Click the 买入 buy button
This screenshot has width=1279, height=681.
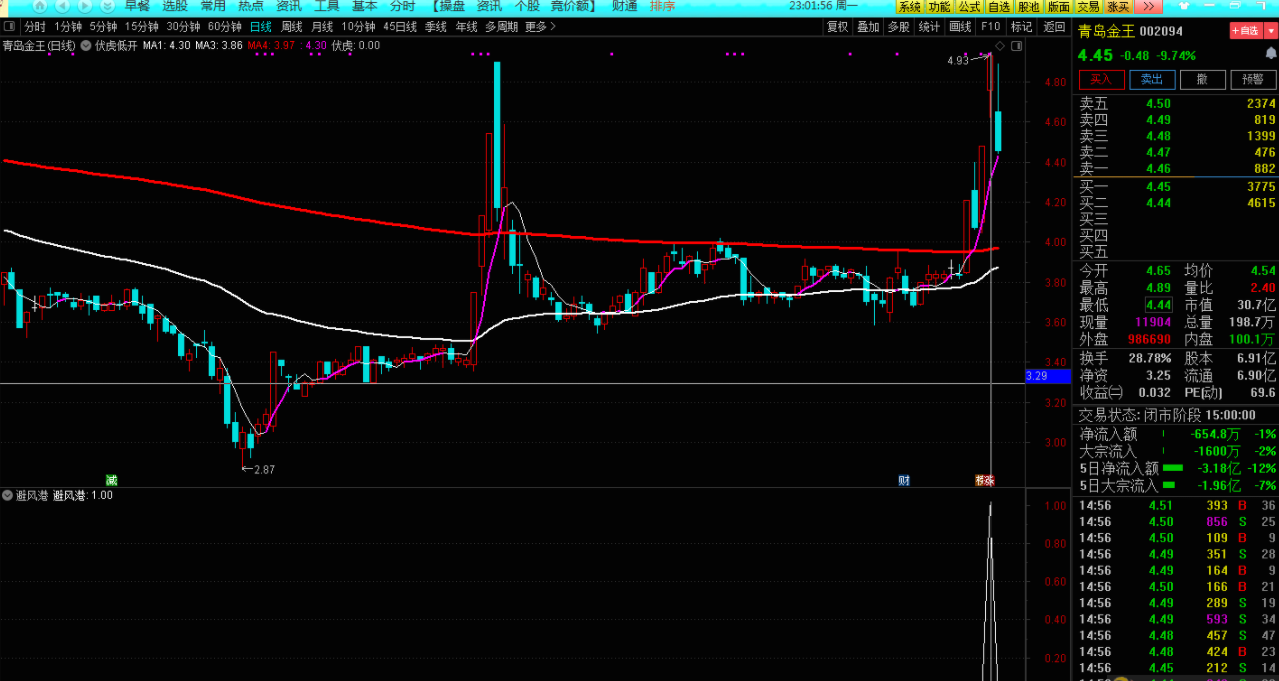pyautogui.click(x=1101, y=79)
